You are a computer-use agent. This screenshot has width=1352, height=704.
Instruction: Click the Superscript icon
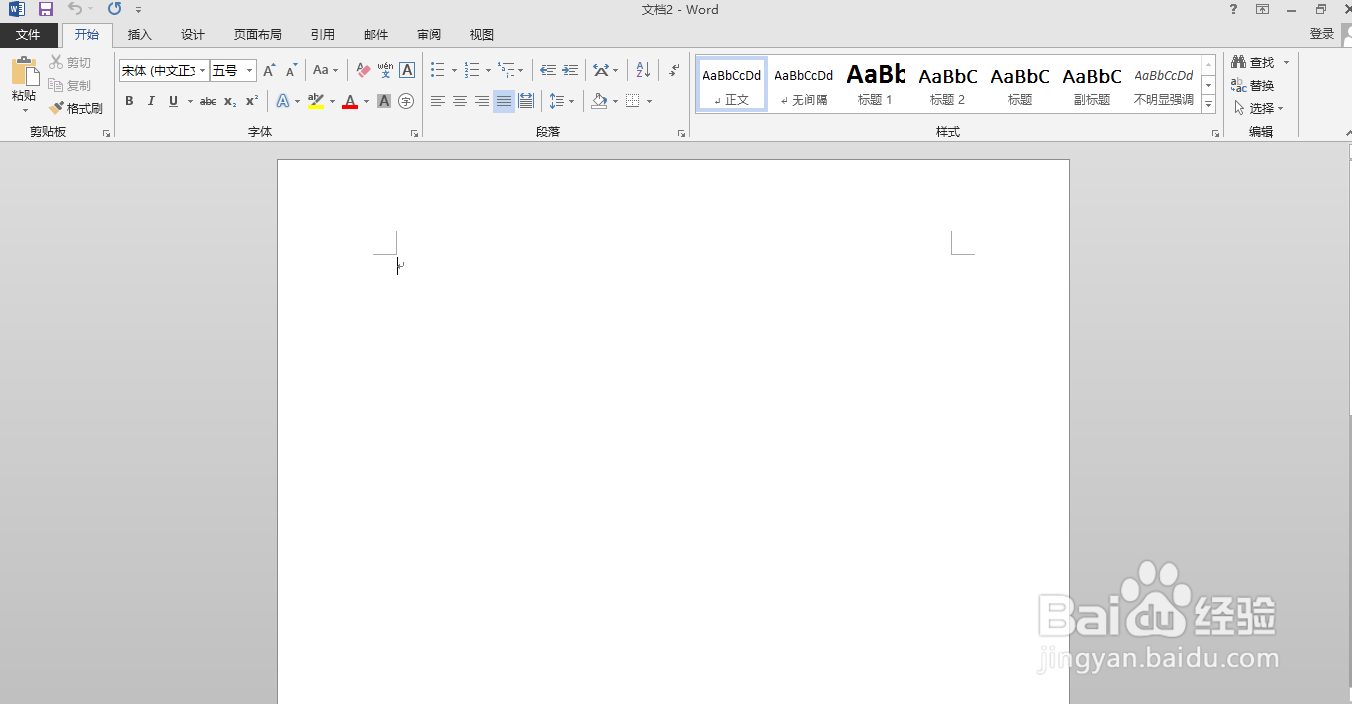click(252, 101)
